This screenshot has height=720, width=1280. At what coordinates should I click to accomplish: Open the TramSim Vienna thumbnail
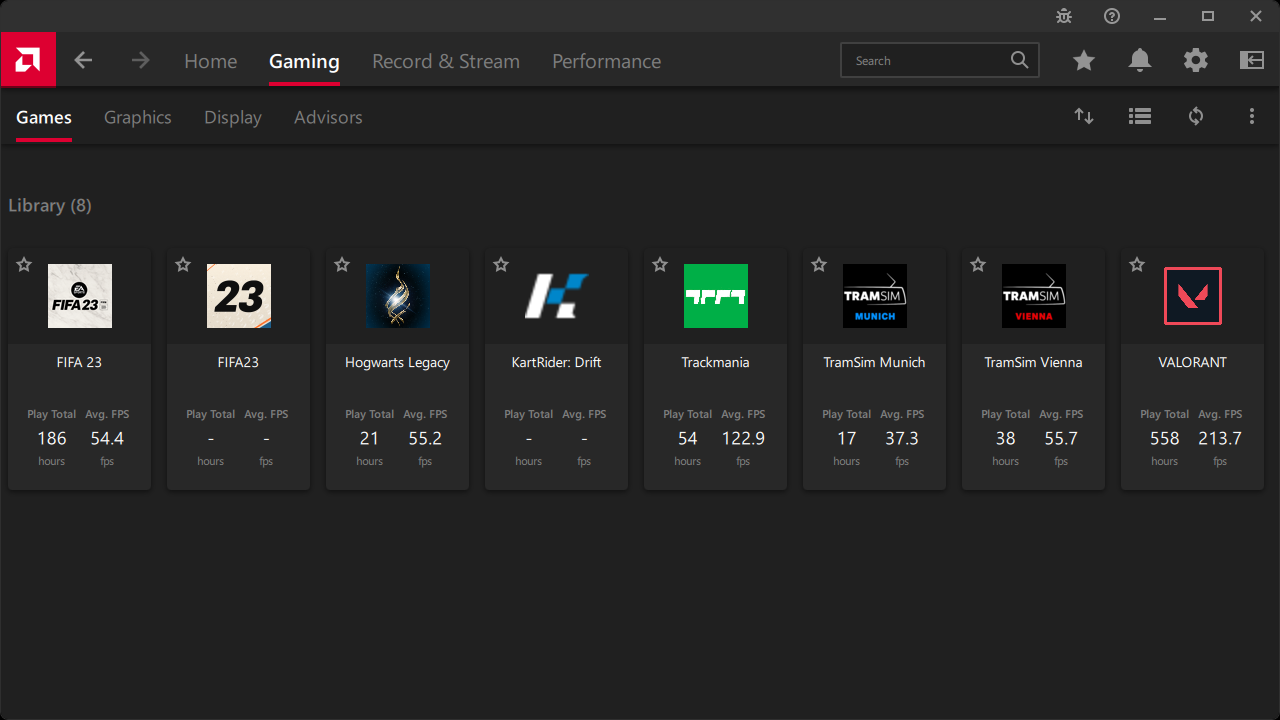point(1034,296)
